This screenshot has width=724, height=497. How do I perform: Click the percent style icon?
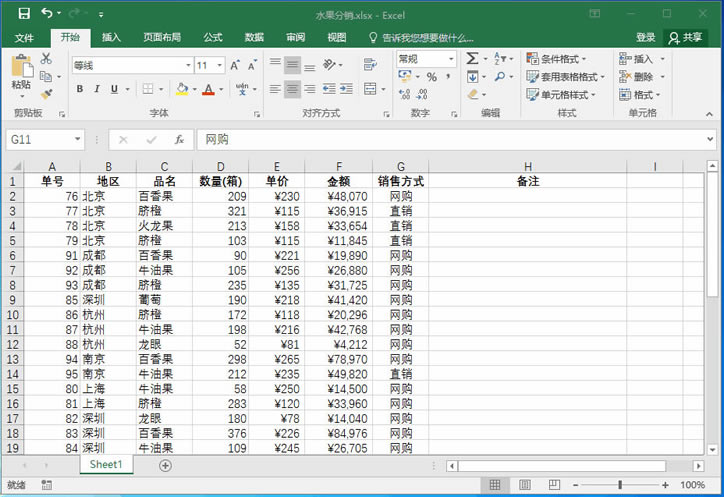click(x=431, y=77)
